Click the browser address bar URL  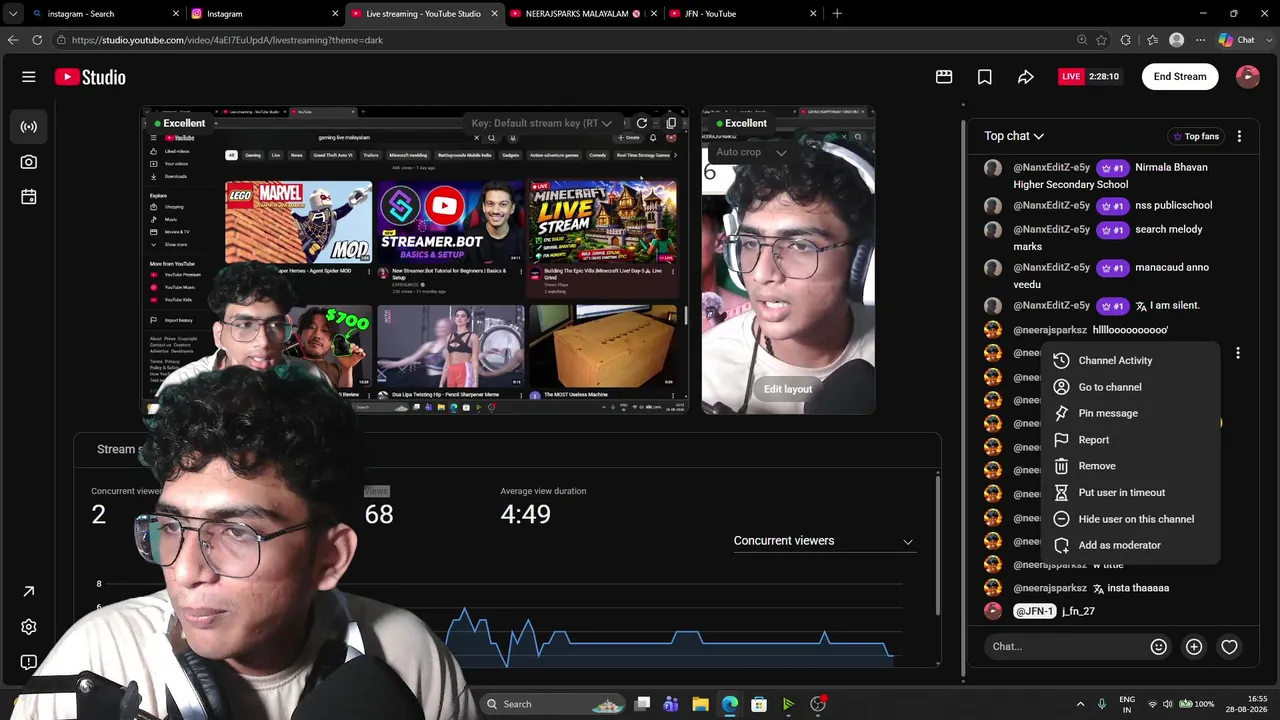(x=227, y=40)
